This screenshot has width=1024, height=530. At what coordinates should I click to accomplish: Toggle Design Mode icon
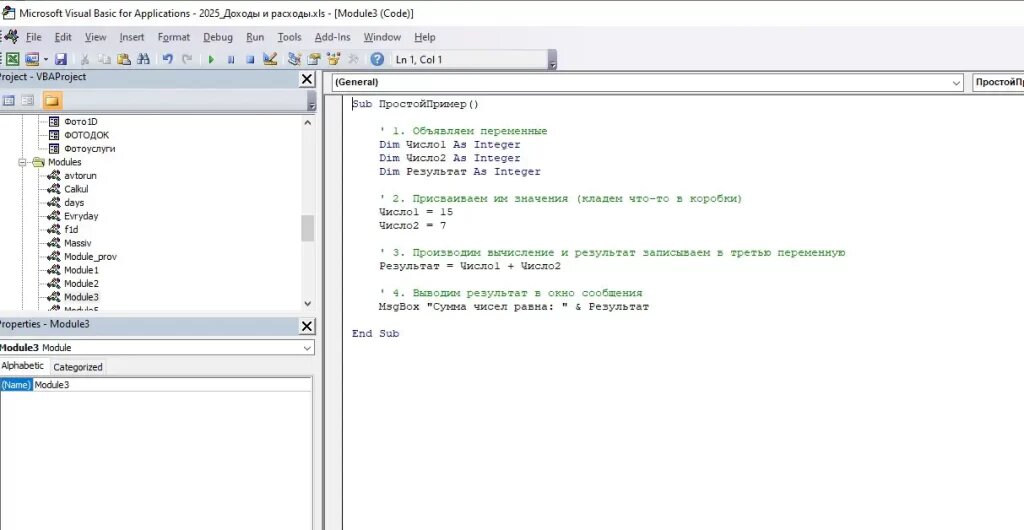click(270, 59)
